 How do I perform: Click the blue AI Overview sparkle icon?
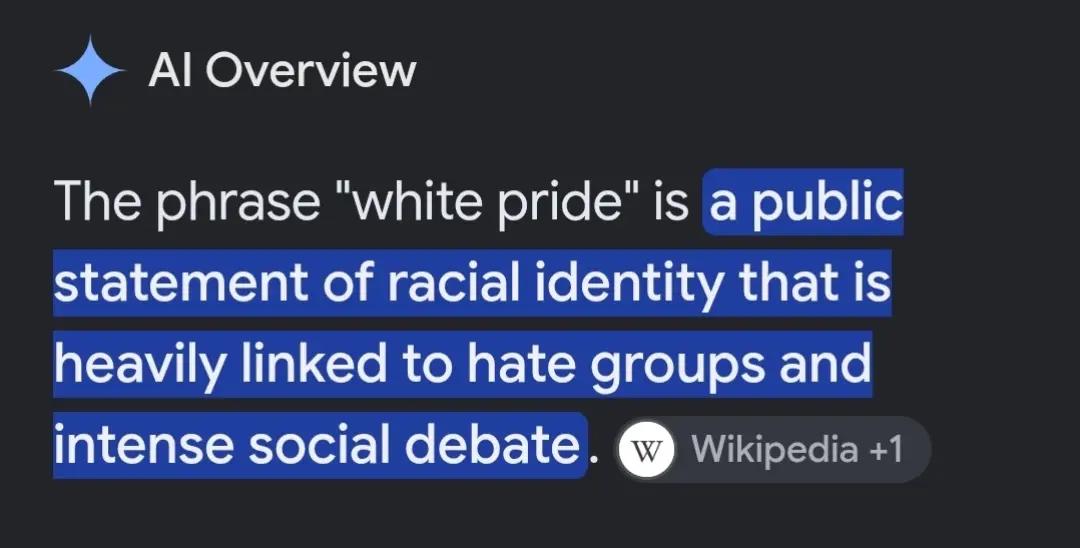tap(90, 70)
